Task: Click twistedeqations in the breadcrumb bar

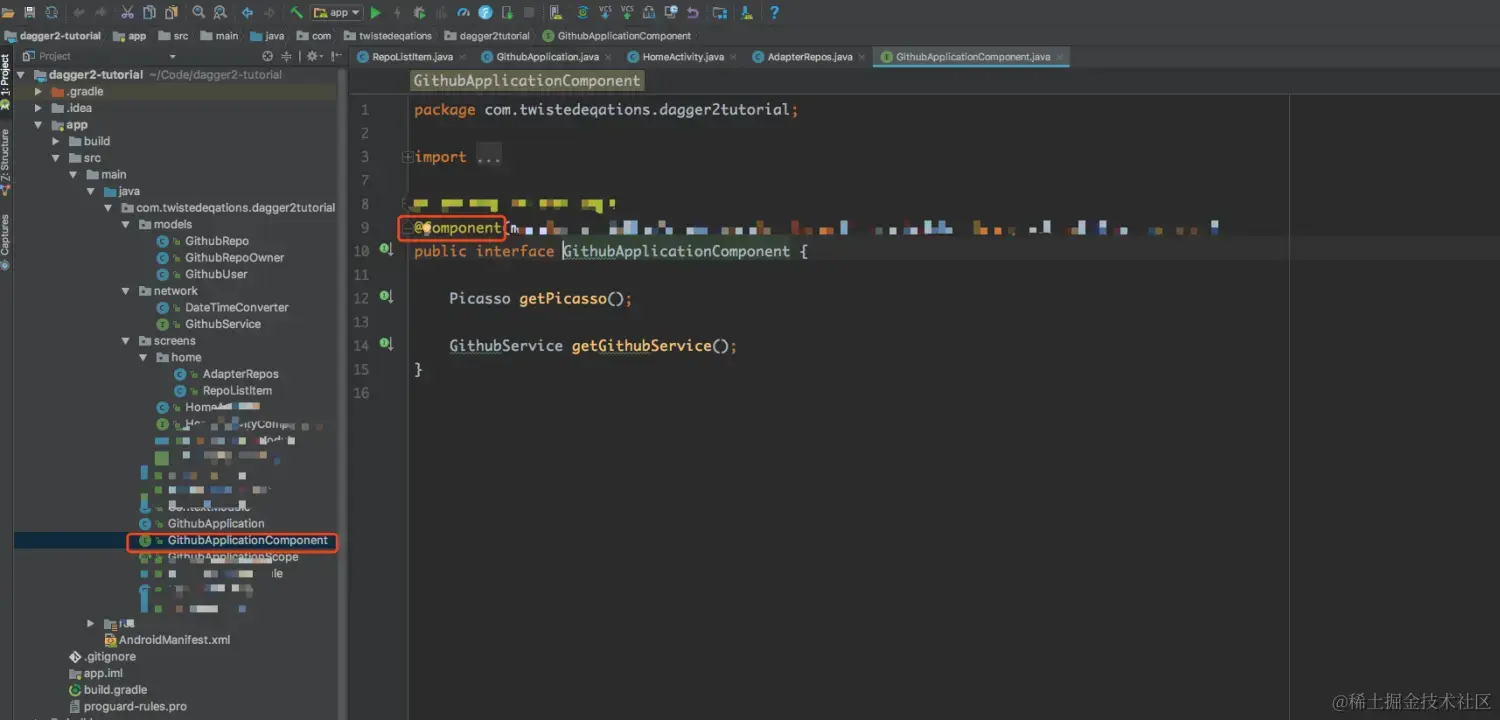Action: pos(387,36)
